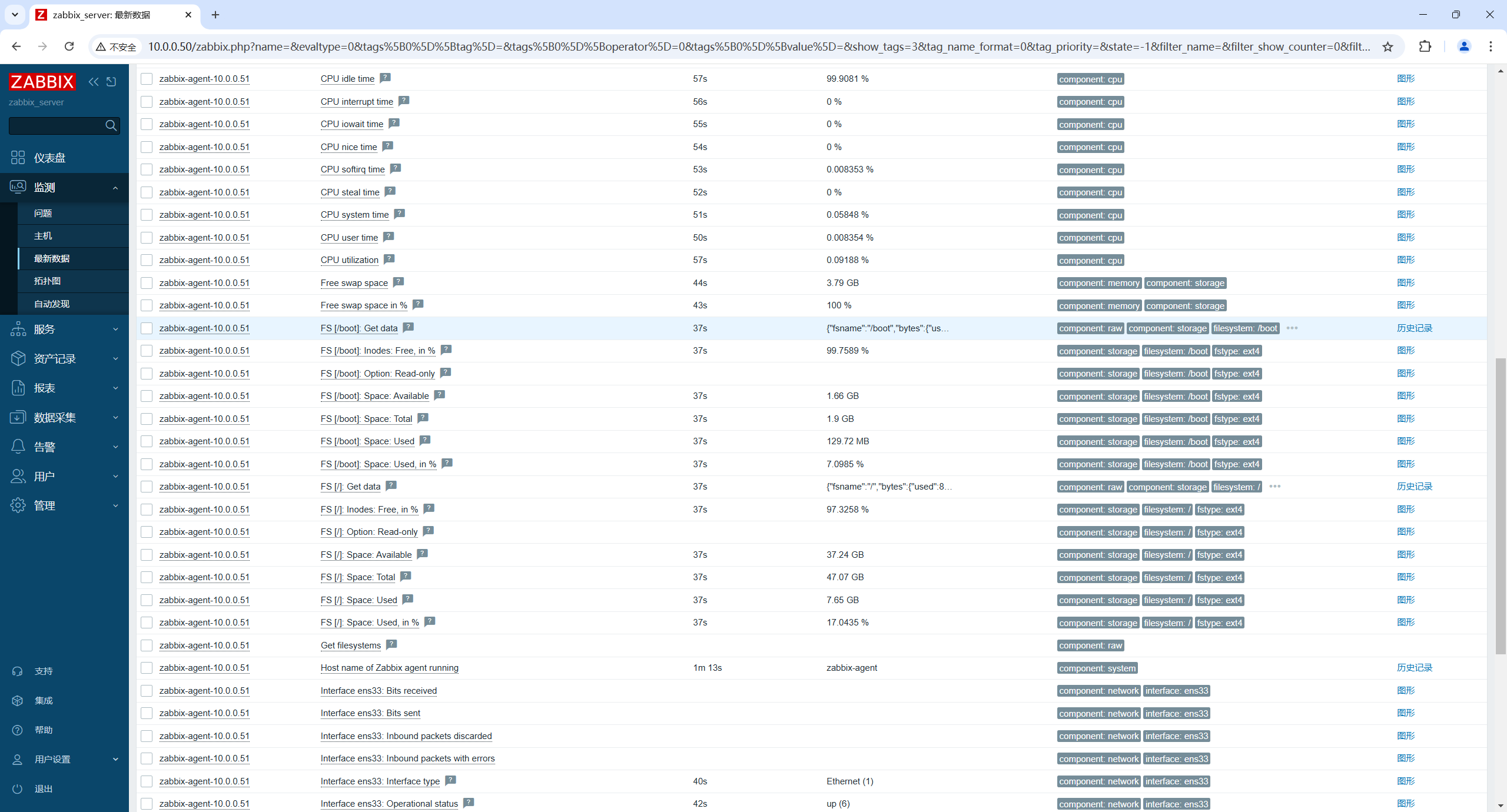The width and height of the screenshot is (1507, 812).
Task: Click the help icon beside Free swap space
Action: 399,282
